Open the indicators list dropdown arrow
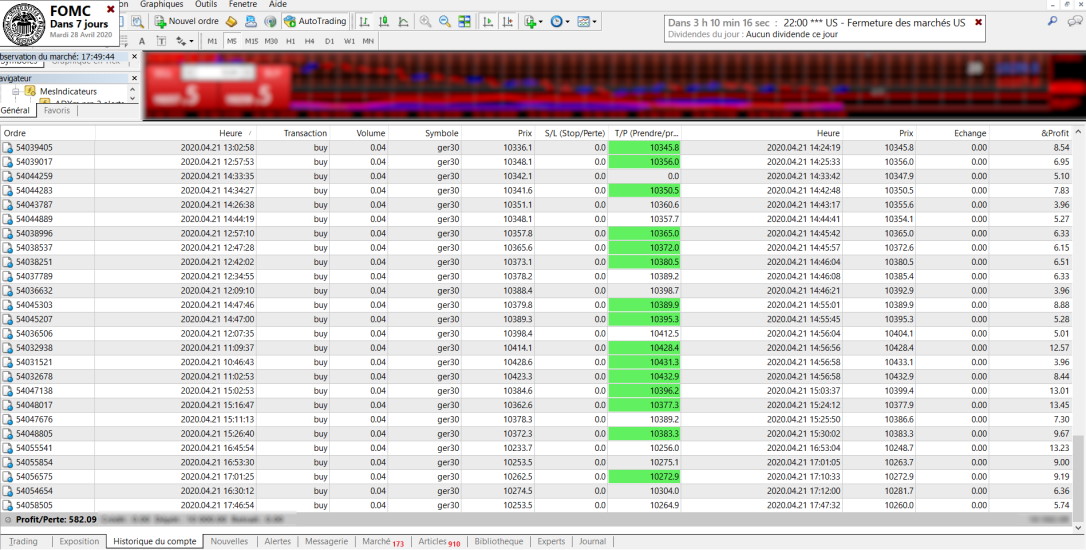The height and width of the screenshot is (550, 1086). click(x=540, y=21)
